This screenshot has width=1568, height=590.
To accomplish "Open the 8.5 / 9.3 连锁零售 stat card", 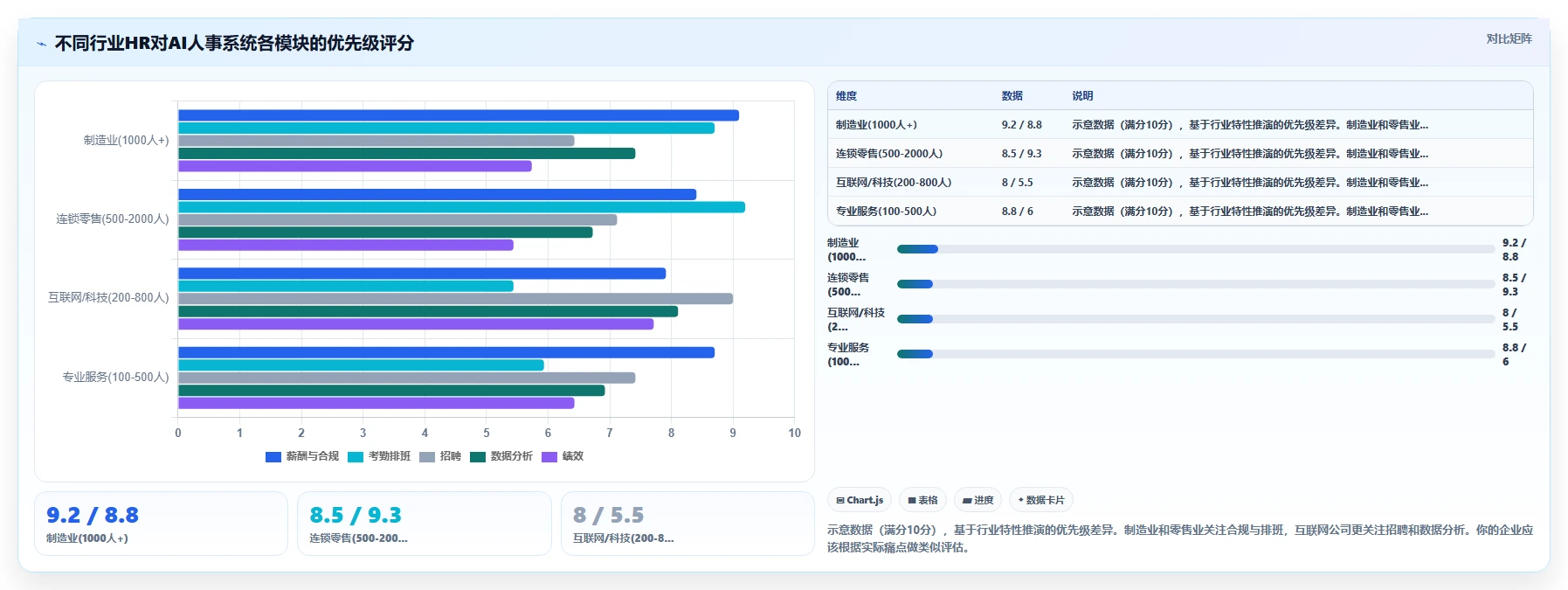I will 425,524.
